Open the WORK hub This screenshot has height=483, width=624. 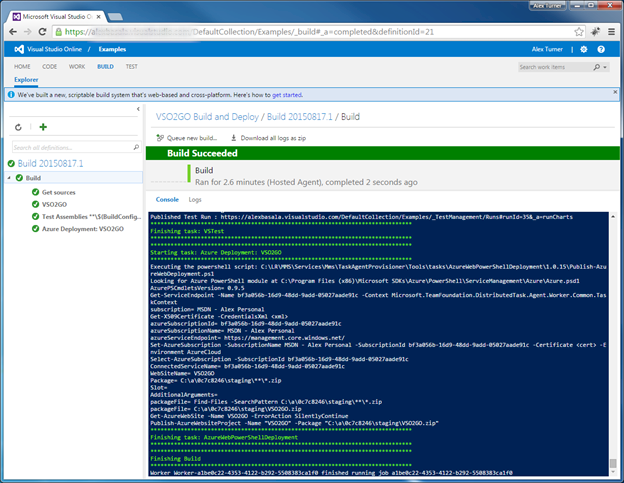pos(77,66)
